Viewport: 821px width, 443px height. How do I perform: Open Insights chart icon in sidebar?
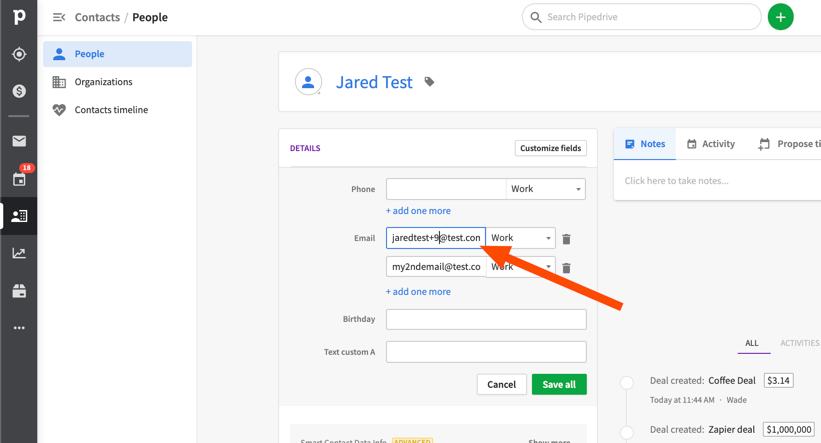click(x=19, y=253)
